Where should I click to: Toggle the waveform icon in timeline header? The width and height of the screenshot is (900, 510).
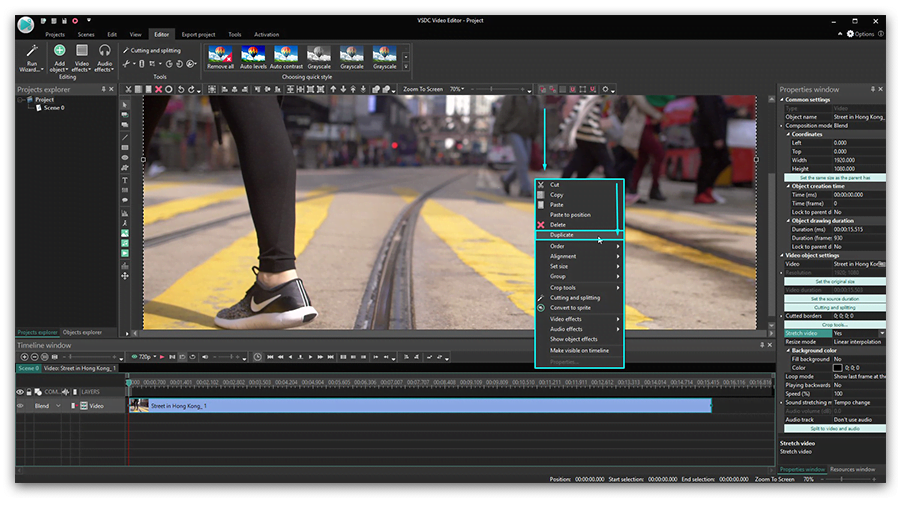65,392
